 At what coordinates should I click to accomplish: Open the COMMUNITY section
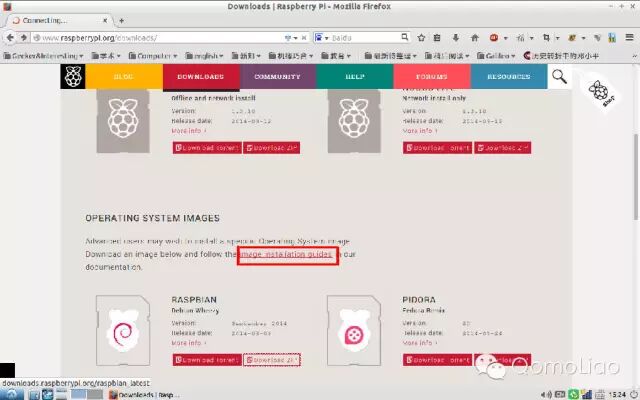(278, 76)
